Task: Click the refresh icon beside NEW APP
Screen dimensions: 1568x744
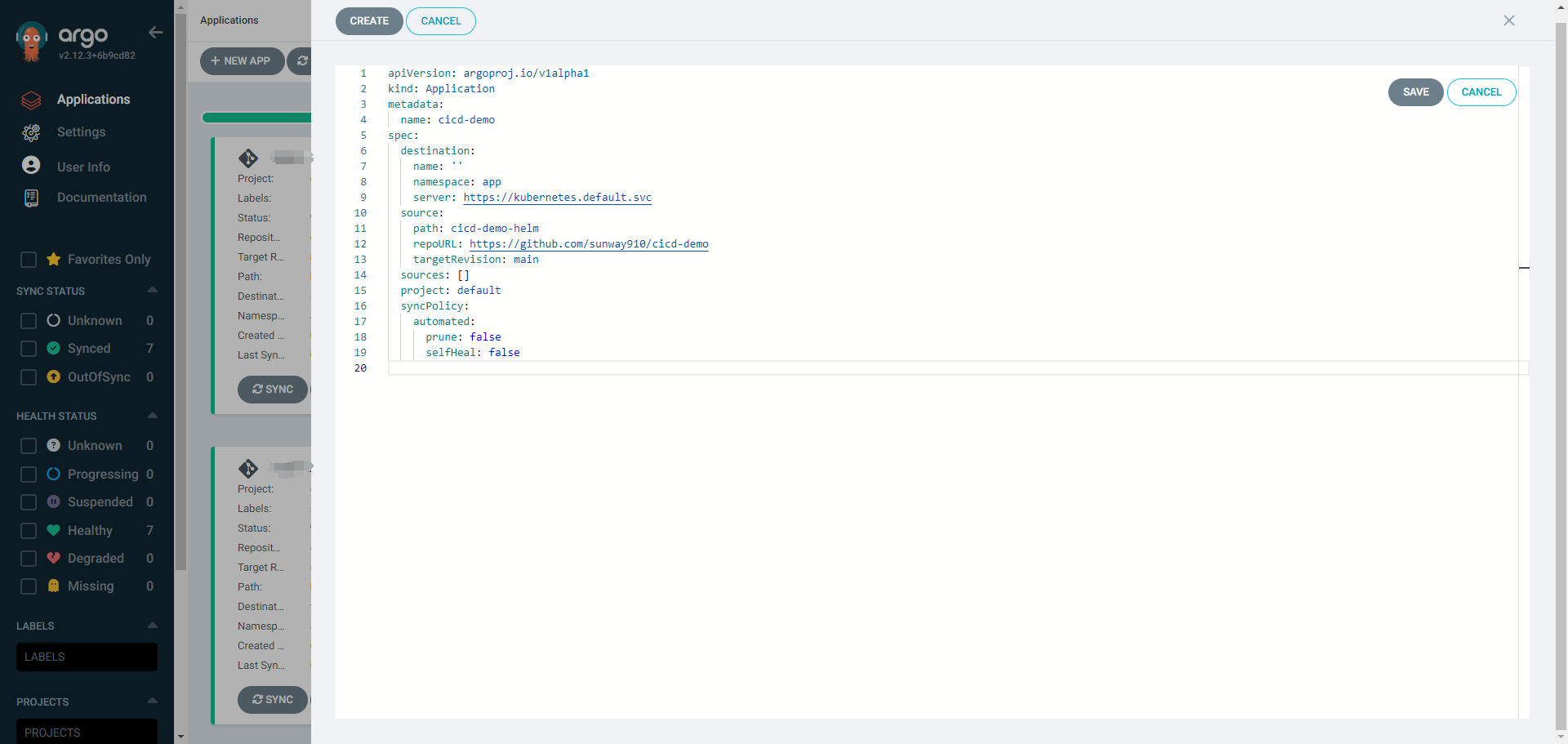Action: (x=302, y=60)
